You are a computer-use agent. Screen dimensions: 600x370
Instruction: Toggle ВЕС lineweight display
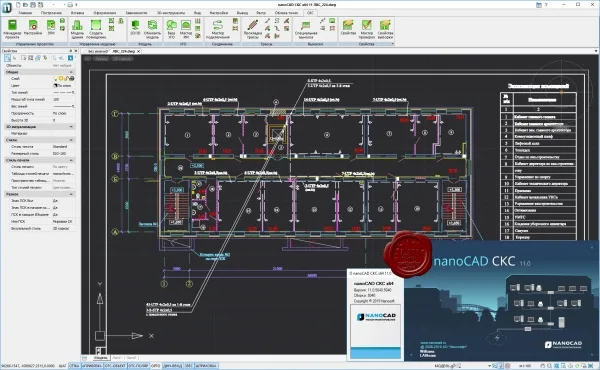pyautogui.click(x=189, y=366)
